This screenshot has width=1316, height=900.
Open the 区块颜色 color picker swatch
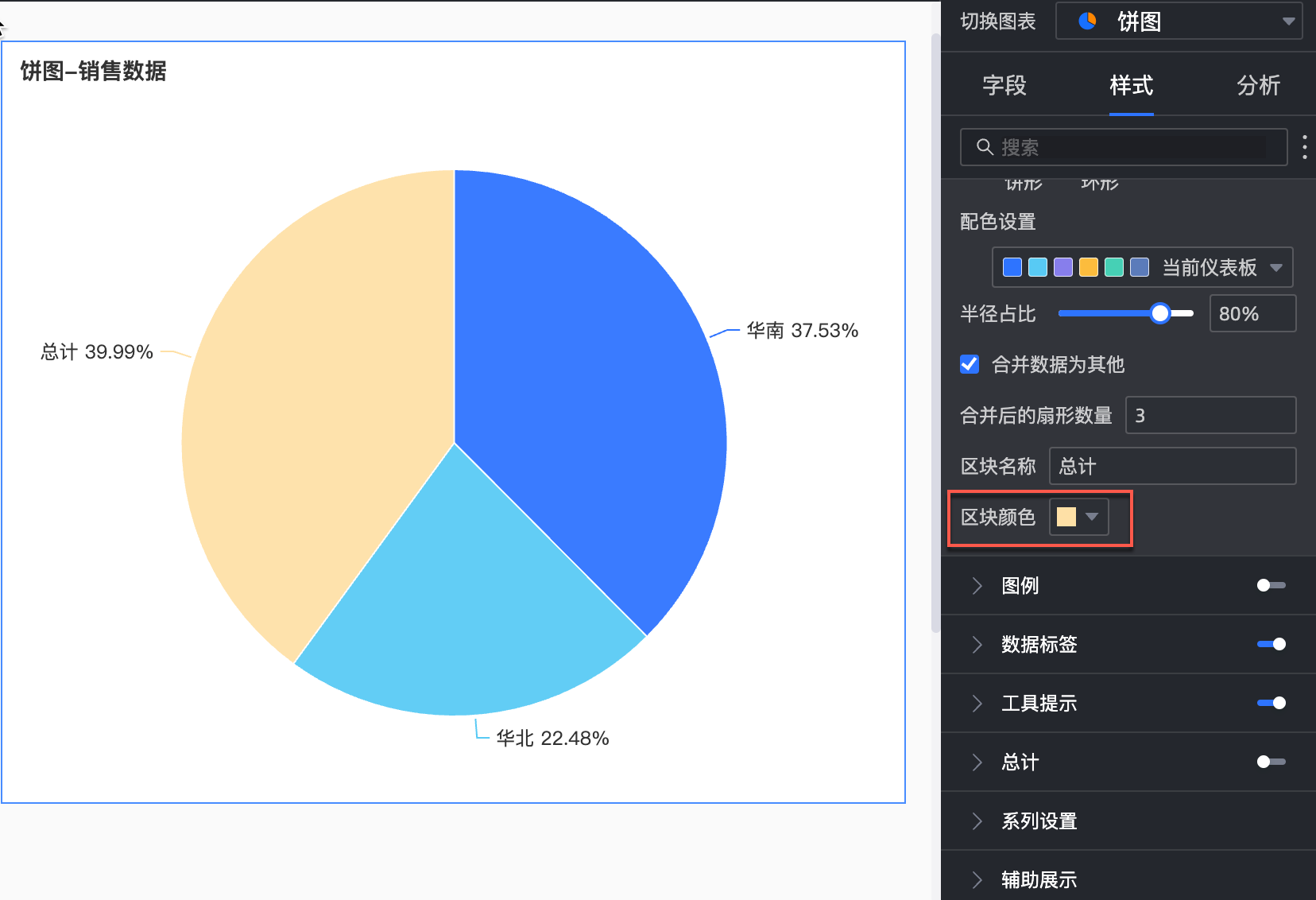click(1078, 517)
